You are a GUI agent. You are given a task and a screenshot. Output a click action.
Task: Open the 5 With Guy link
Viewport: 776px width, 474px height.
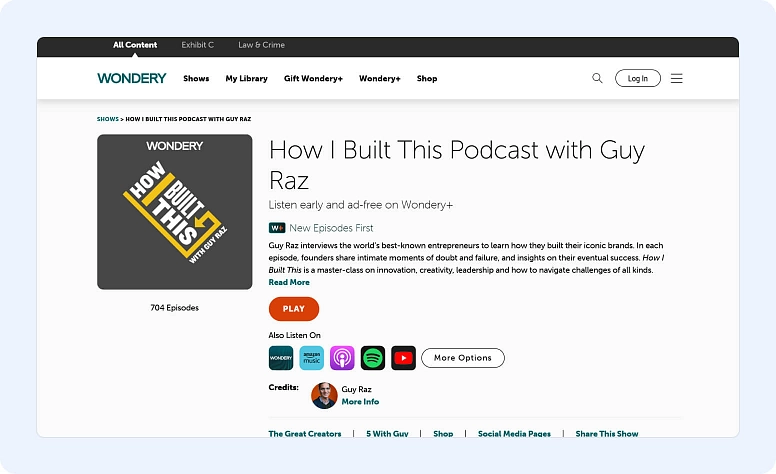tap(387, 433)
